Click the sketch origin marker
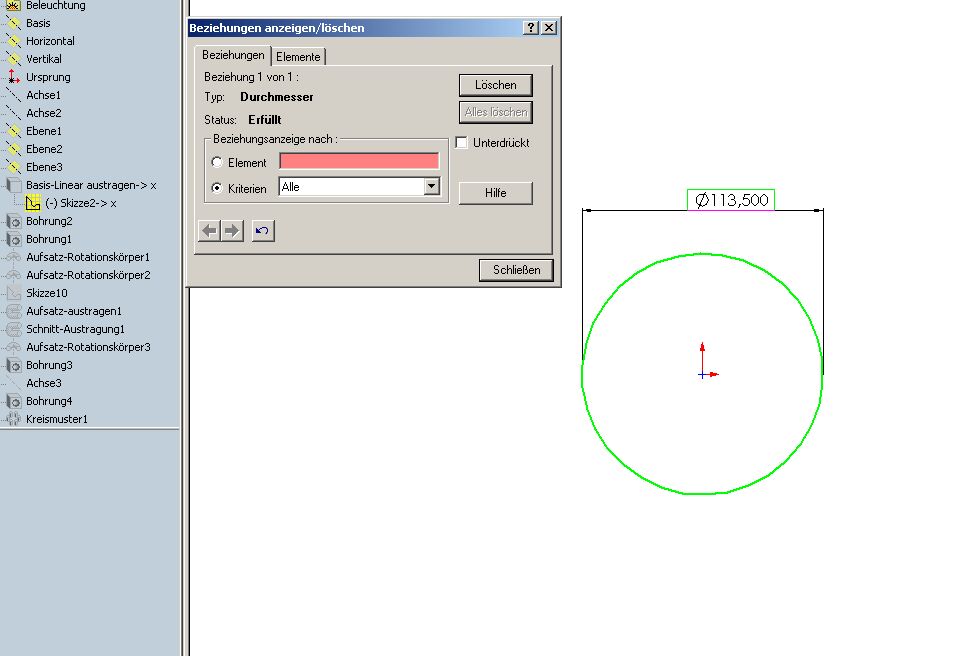978x656 pixels. [702, 374]
